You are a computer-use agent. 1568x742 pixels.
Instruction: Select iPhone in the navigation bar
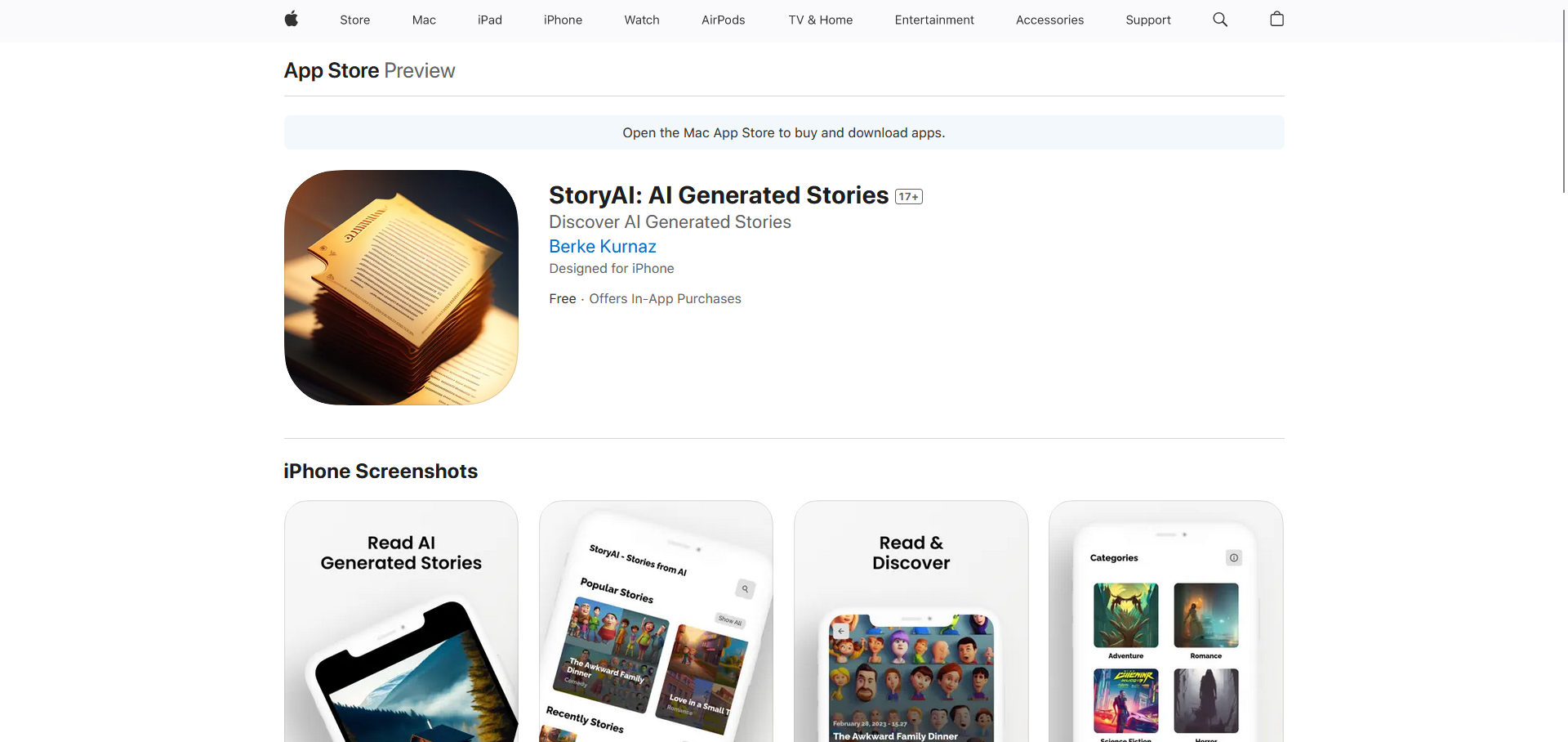pos(563,20)
